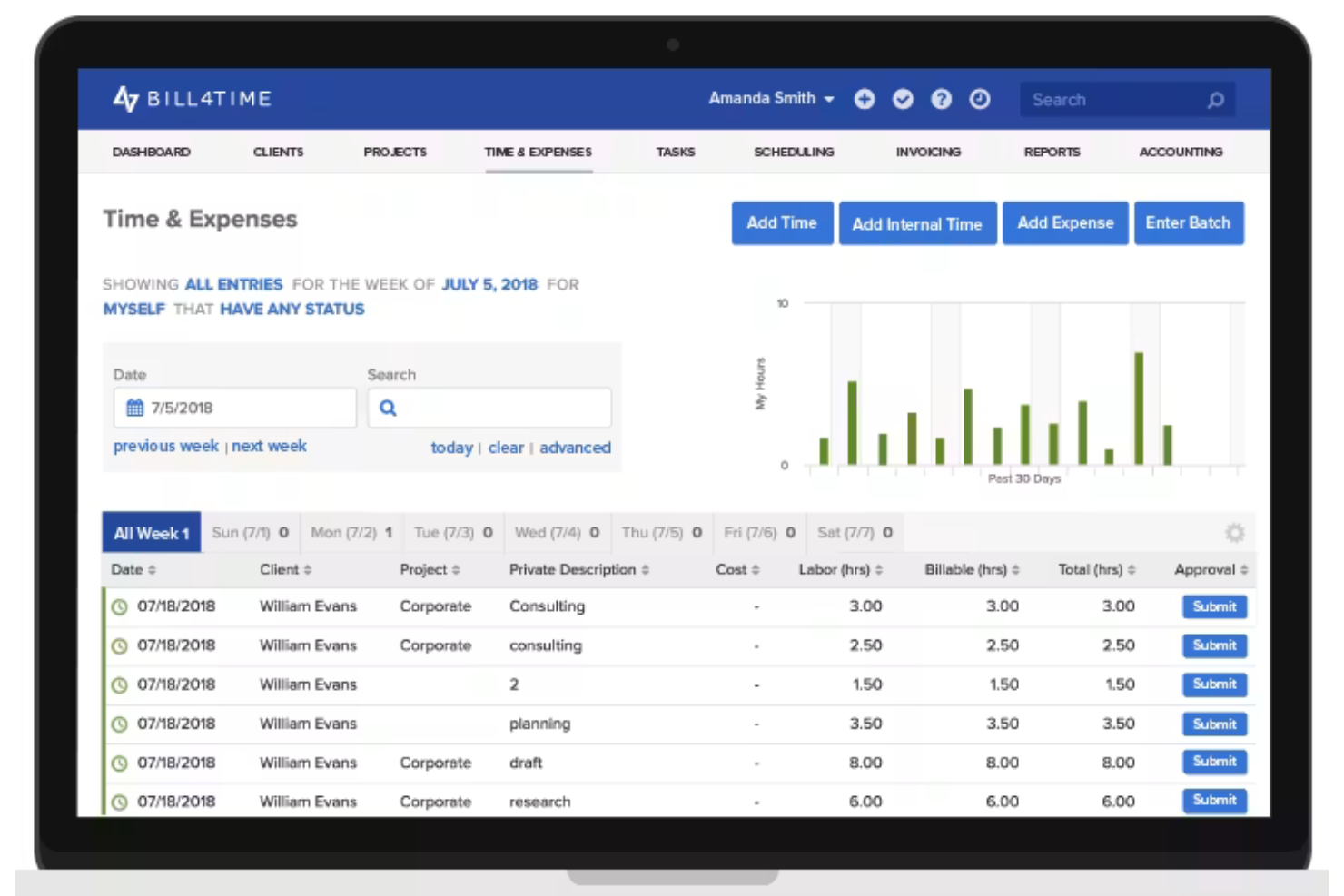Open the calendar icon in Date field
The image size is (1344, 896).
coord(134,408)
